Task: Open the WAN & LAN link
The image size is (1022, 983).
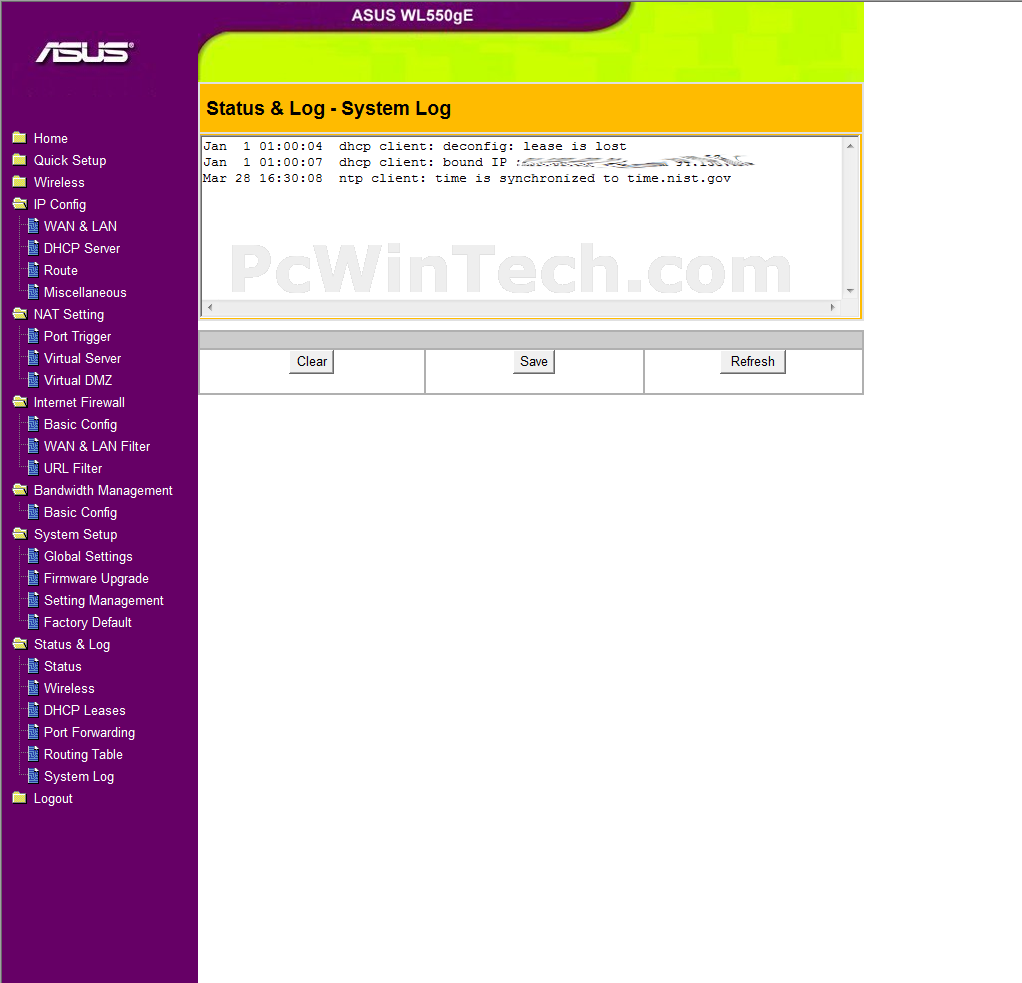Action: point(81,226)
